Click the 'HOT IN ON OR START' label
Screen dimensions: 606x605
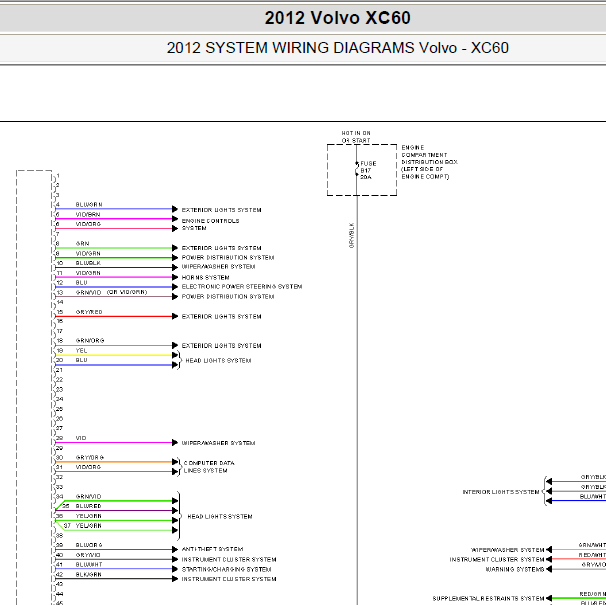pos(356,137)
